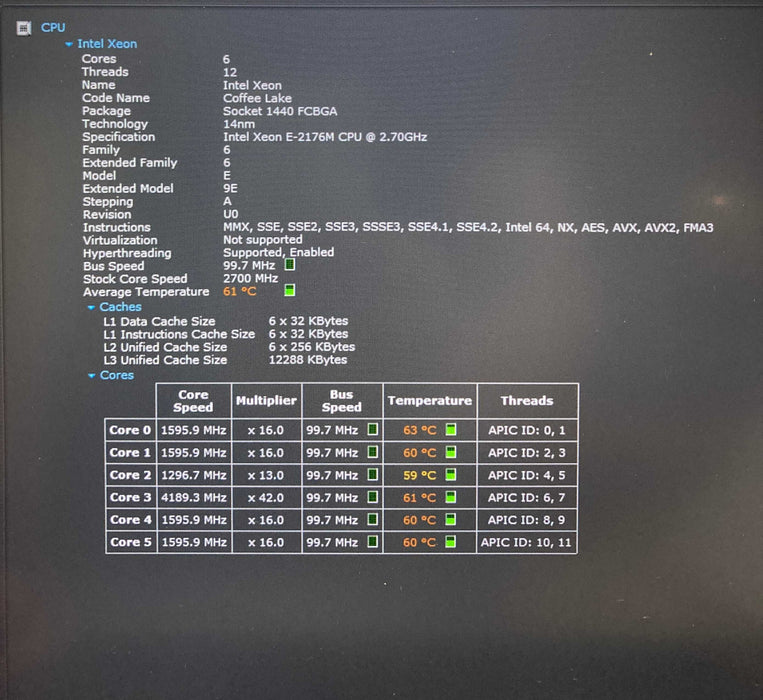Click the CPU chip icon at top
Viewport: 763px width, 700px height.
(x=24, y=28)
